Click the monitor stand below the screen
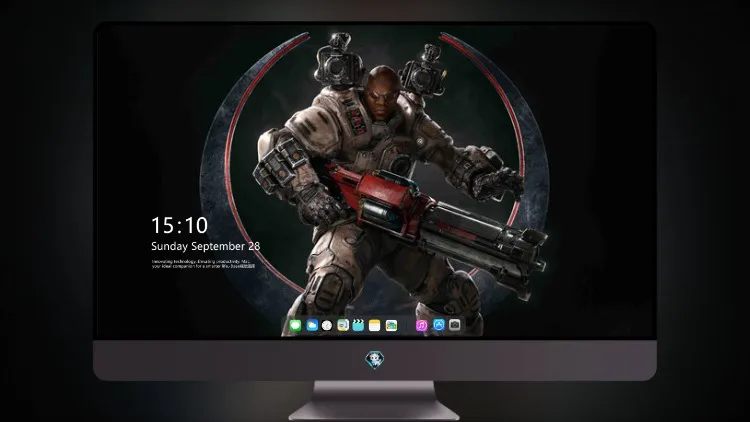This screenshot has width=750, height=422. [x=375, y=401]
